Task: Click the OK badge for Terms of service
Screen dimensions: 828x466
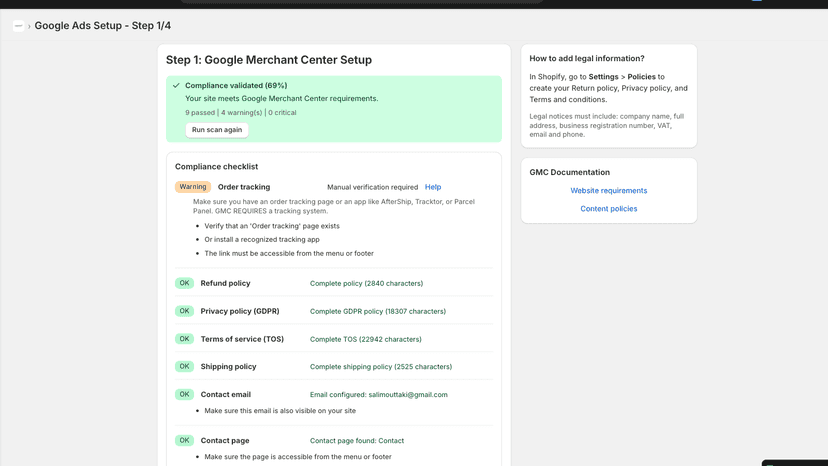Action: (x=184, y=339)
